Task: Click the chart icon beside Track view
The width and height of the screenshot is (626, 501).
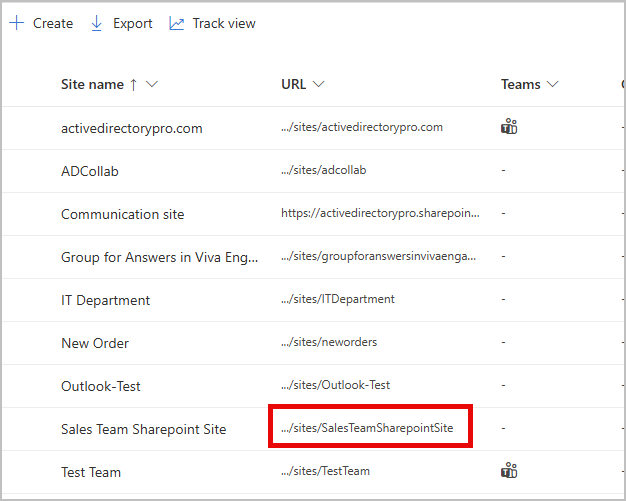Action: click(176, 24)
